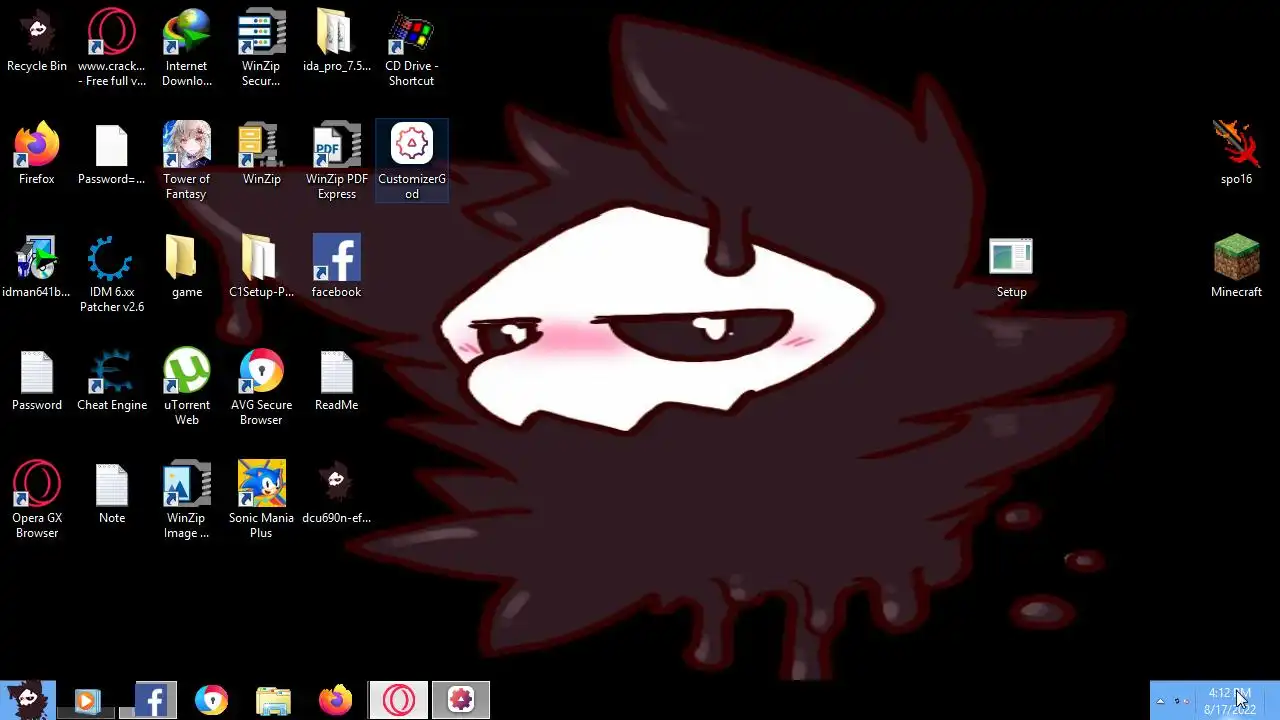This screenshot has width=1280, height=720.
Task: Open the media player taskbar icon
Action: pos(87,700)
